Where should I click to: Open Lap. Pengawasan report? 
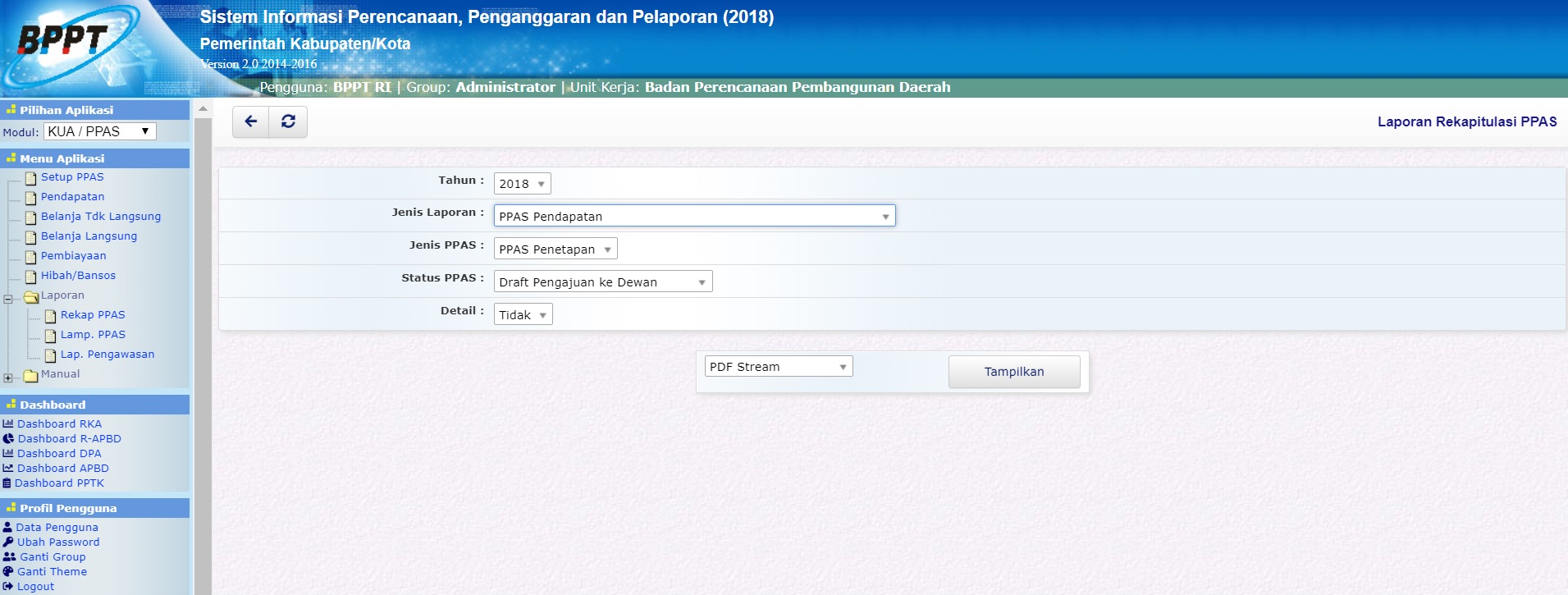coord(107,354)
